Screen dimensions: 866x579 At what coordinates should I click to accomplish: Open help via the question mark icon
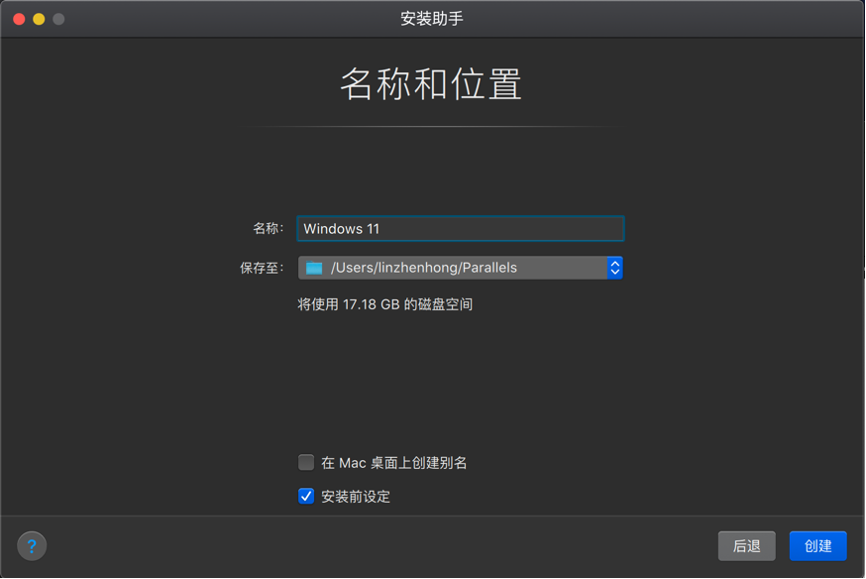pos(30,546)
